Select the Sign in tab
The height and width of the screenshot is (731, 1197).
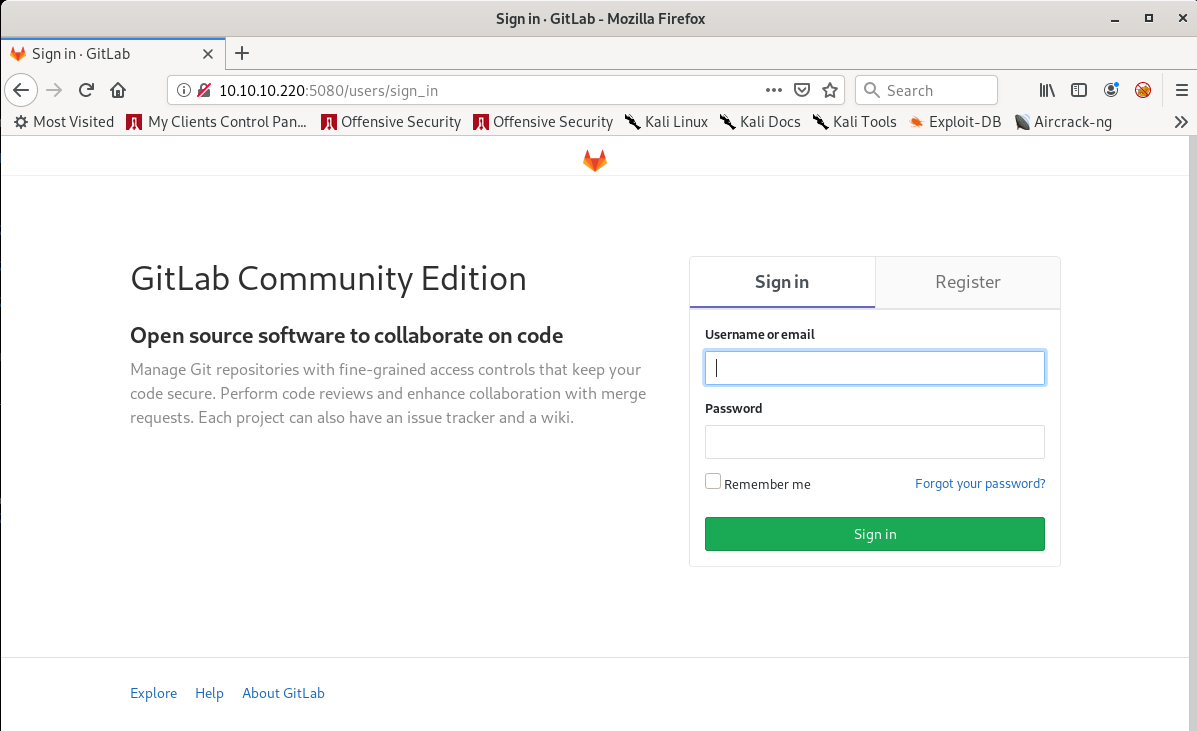(x=782, y=282)
